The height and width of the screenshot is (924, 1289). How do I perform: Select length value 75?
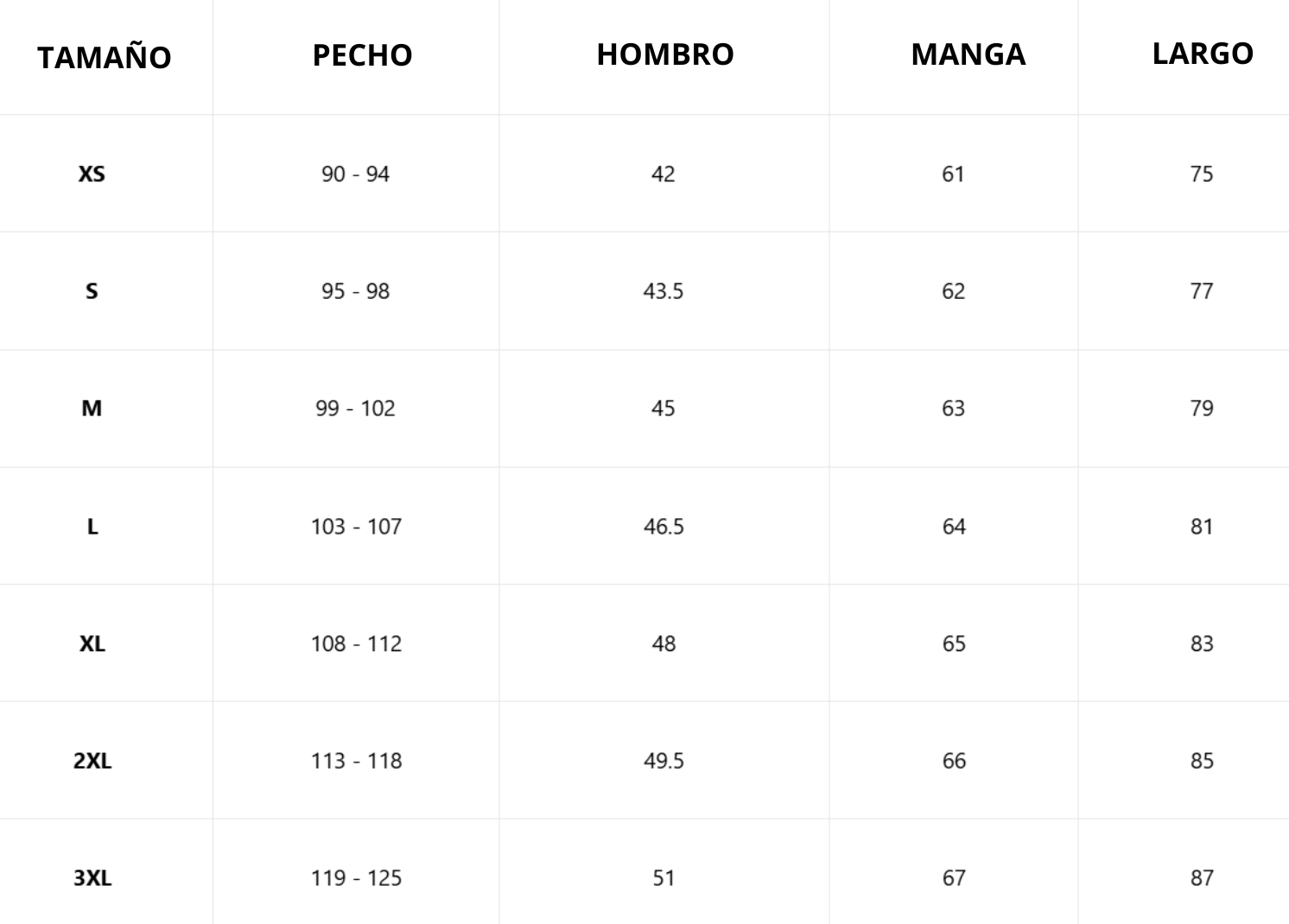pos(1202,174)
